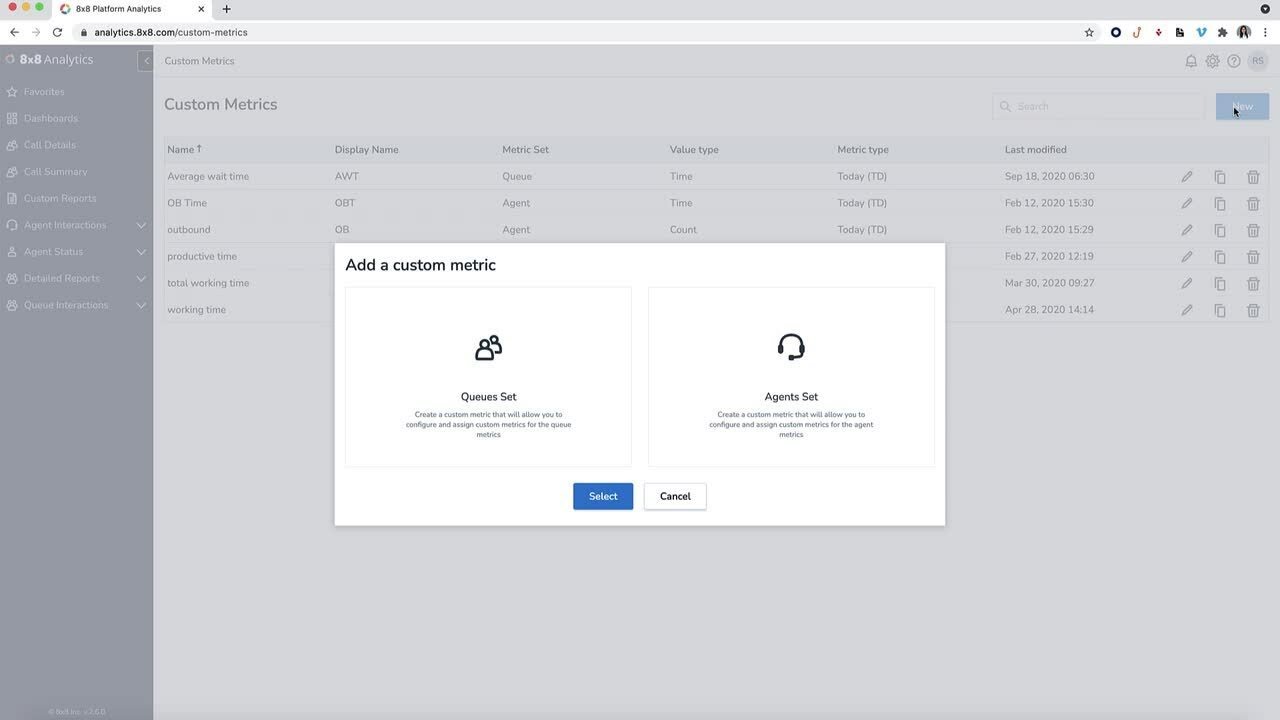Image resolution: width=1280 pixels, height=720 pixels.
Task: Open Call Summary in the sidebar
Action: pyautogui.click(x=55, y=172)
